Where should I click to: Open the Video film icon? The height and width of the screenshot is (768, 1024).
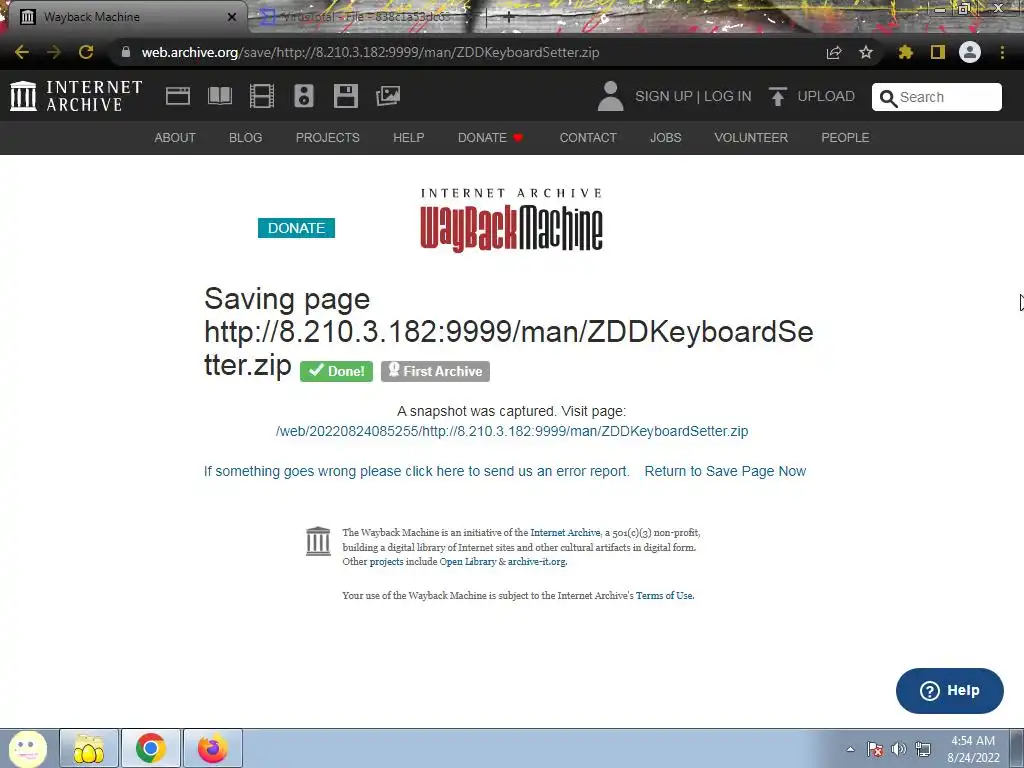pyautogui.click(x=262, y=96)
